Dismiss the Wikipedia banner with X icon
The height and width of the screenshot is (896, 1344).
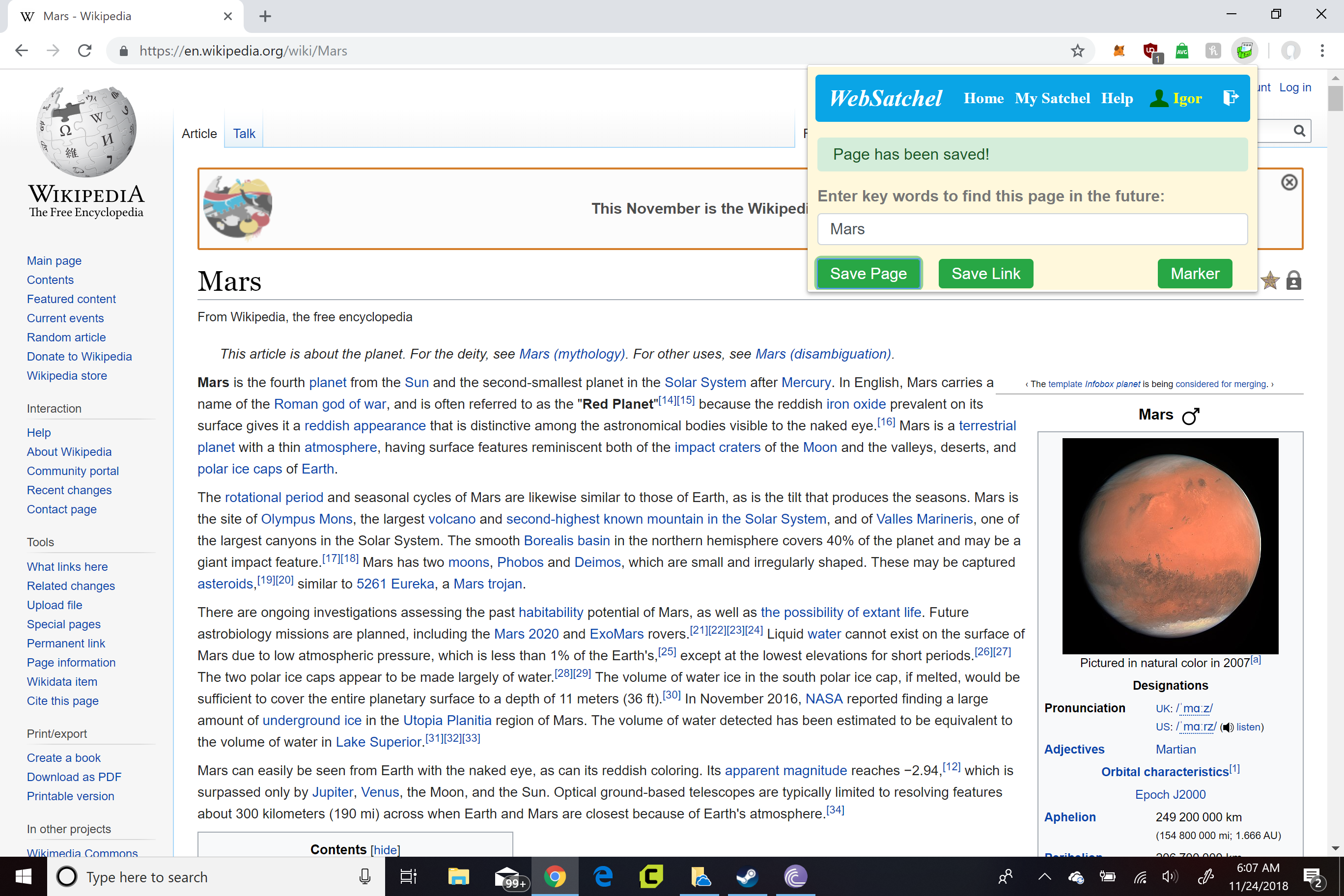[x=1288, y=182]
